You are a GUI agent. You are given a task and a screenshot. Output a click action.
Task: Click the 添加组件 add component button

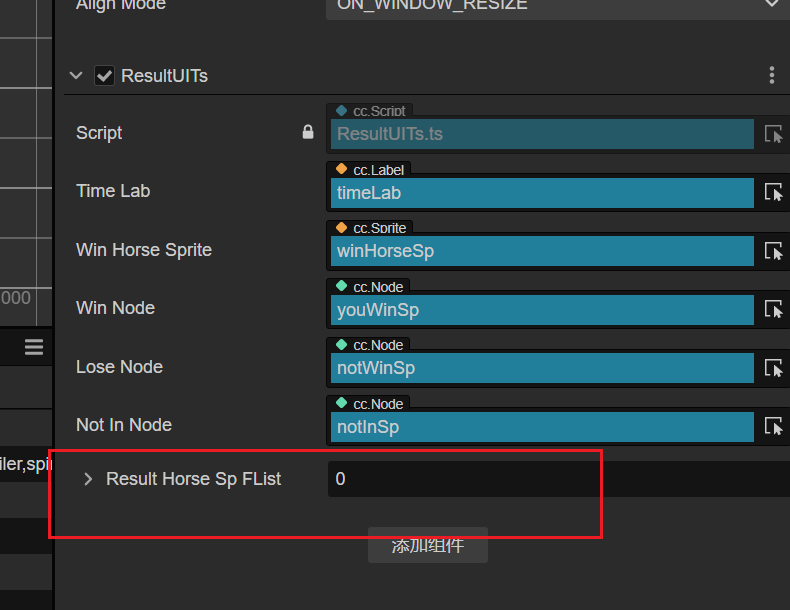[x=427, y=546]
